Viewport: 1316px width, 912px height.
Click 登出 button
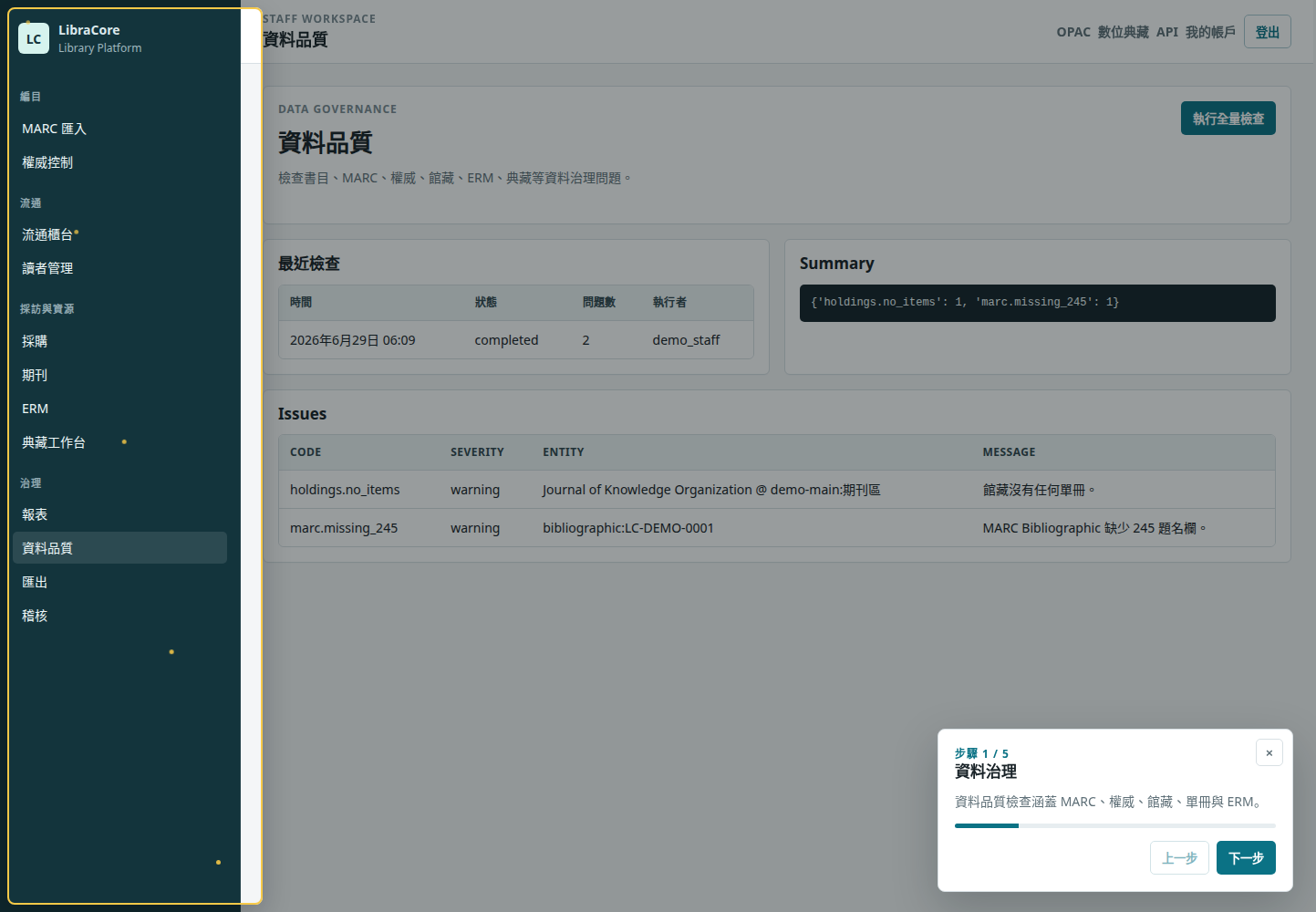[1267, 32]
